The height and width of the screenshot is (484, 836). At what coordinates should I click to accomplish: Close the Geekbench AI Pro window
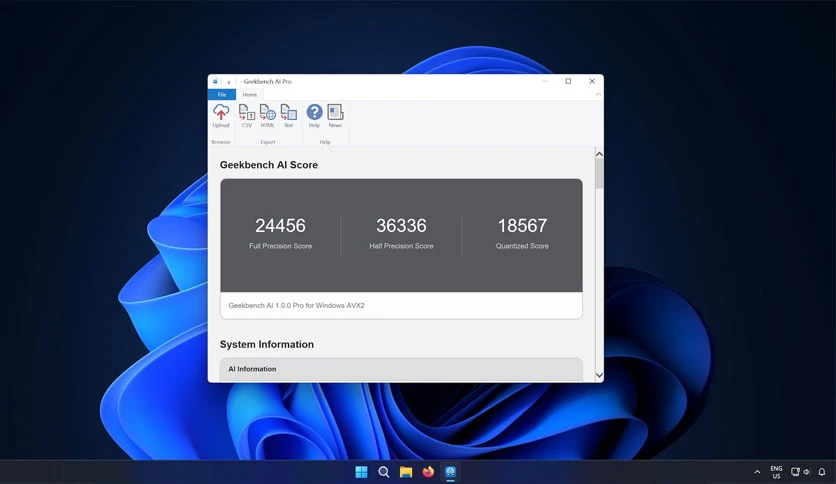[x=592, y=82]
